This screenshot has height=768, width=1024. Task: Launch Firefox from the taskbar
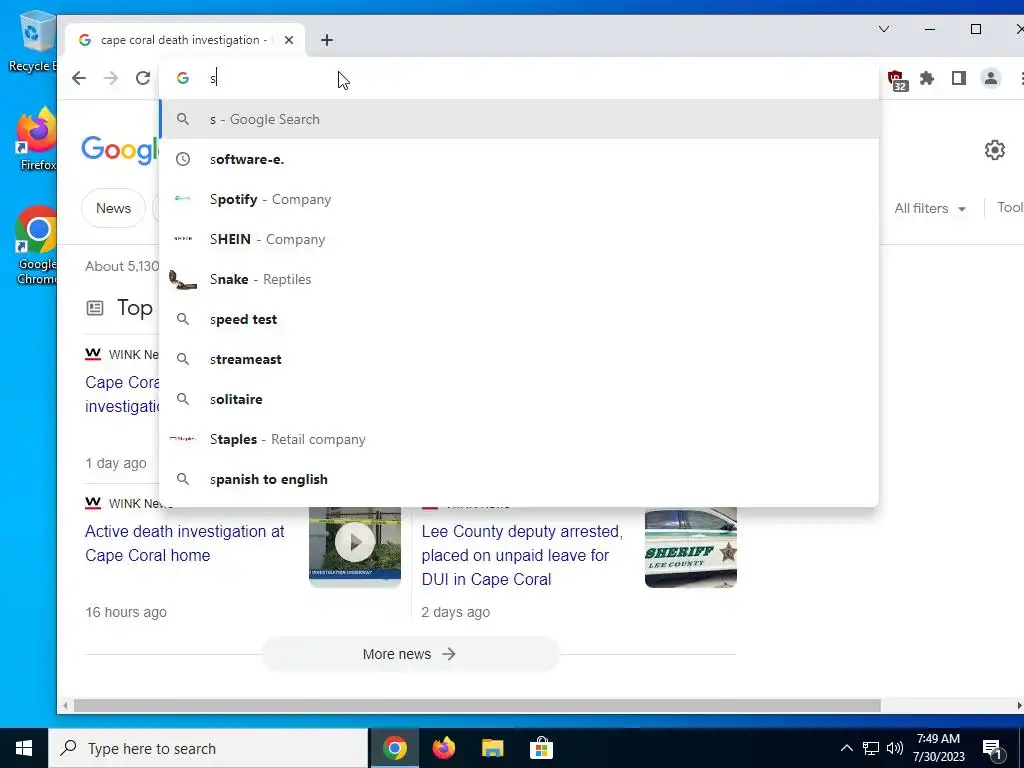(x=443, y=748)
